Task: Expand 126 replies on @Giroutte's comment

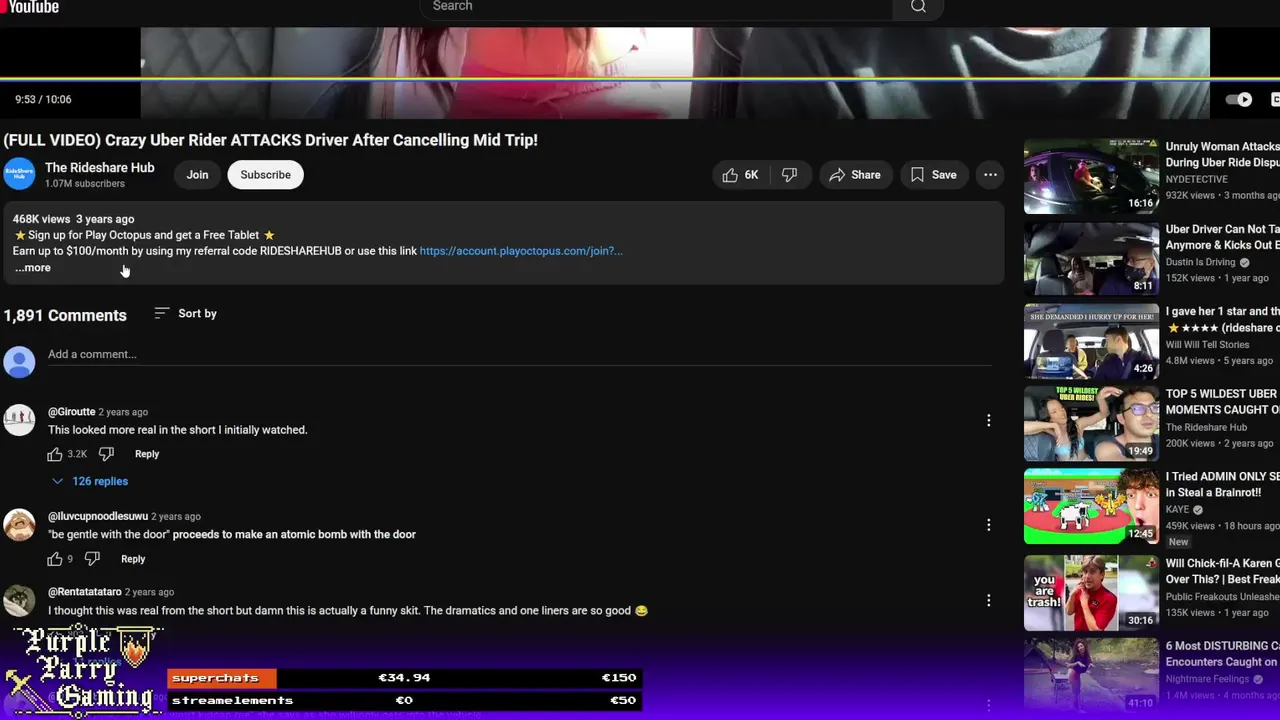Action: pyautogui.click(x=90, y=481)
